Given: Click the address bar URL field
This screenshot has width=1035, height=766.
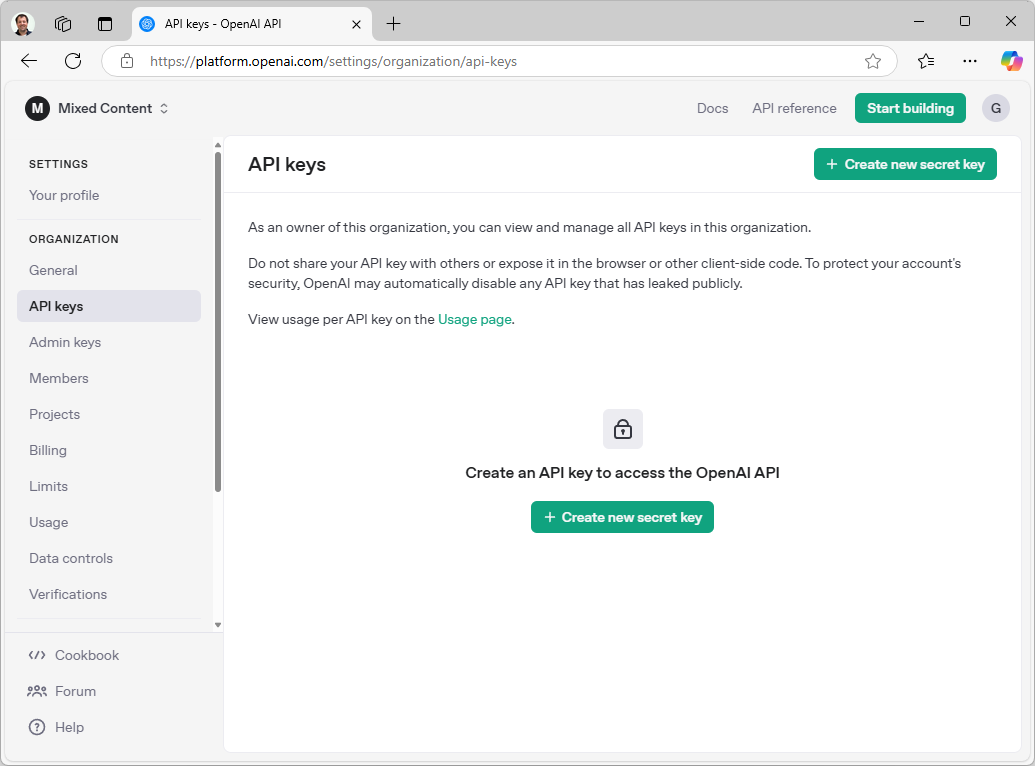Looking at the screenshot, I should [x=499, y=61].
